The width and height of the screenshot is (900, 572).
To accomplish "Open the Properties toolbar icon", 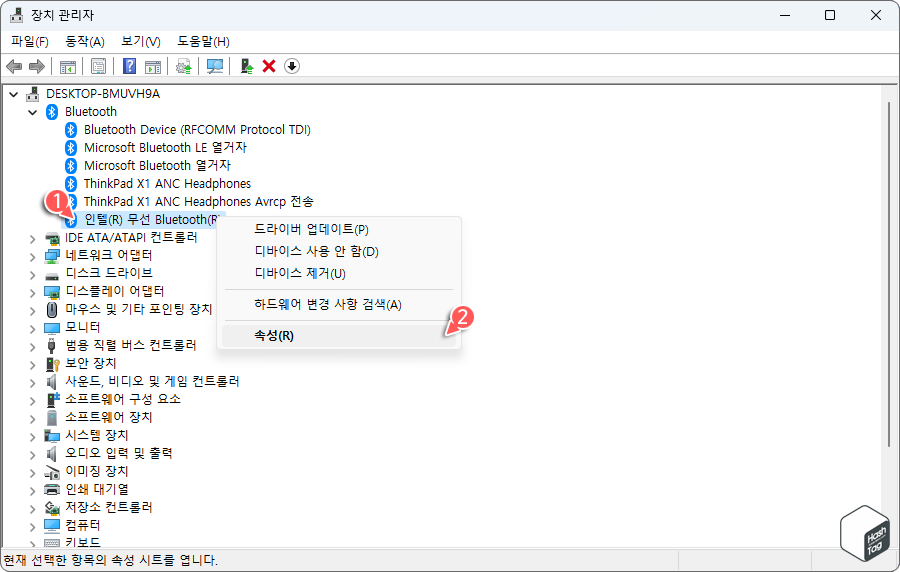I will pyautogui.click(x=99, y=67).
